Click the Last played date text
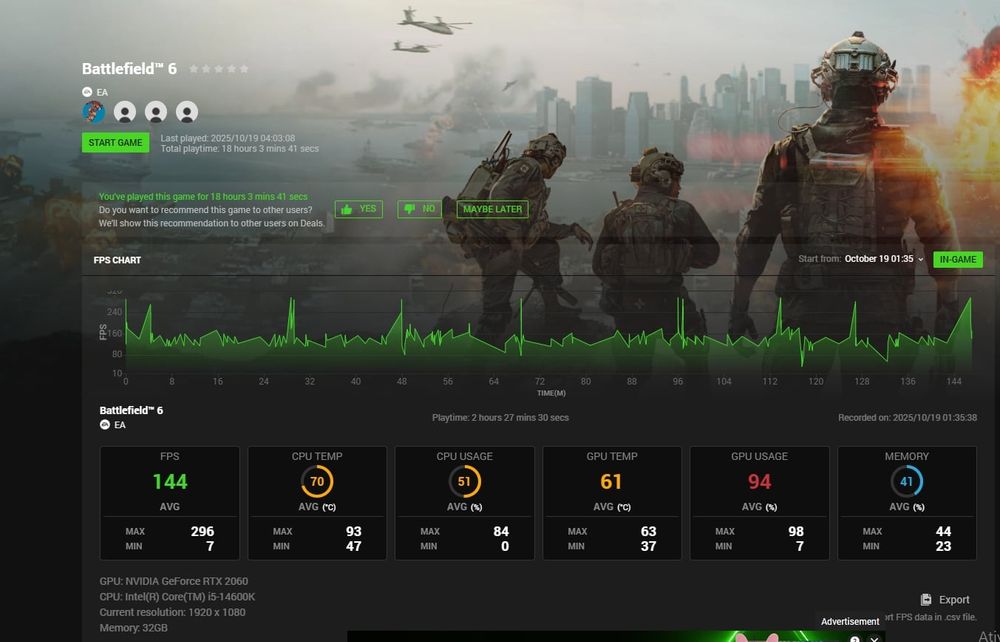Viewport: 1000px width, 642px height. (228, 138)
